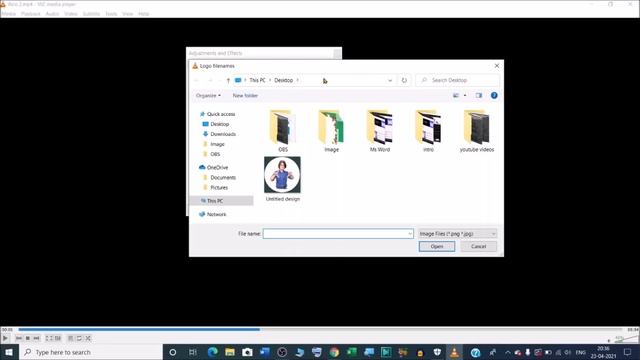Open file type filter Image Files dropdown

click(x=457, y=234)
